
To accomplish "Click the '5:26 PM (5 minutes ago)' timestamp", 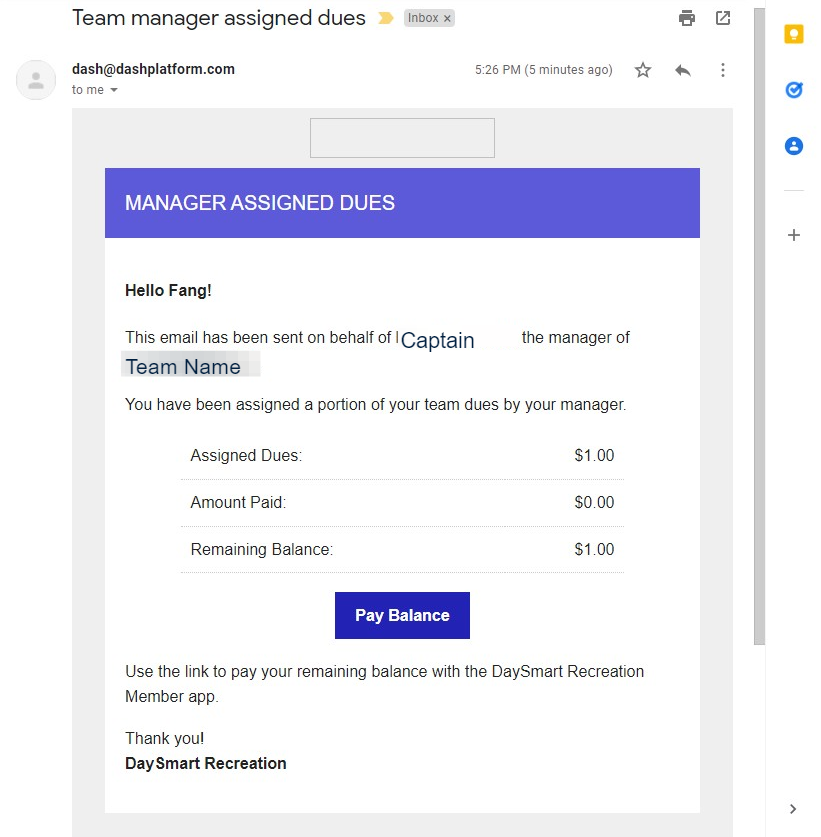I will click(543, 70).
